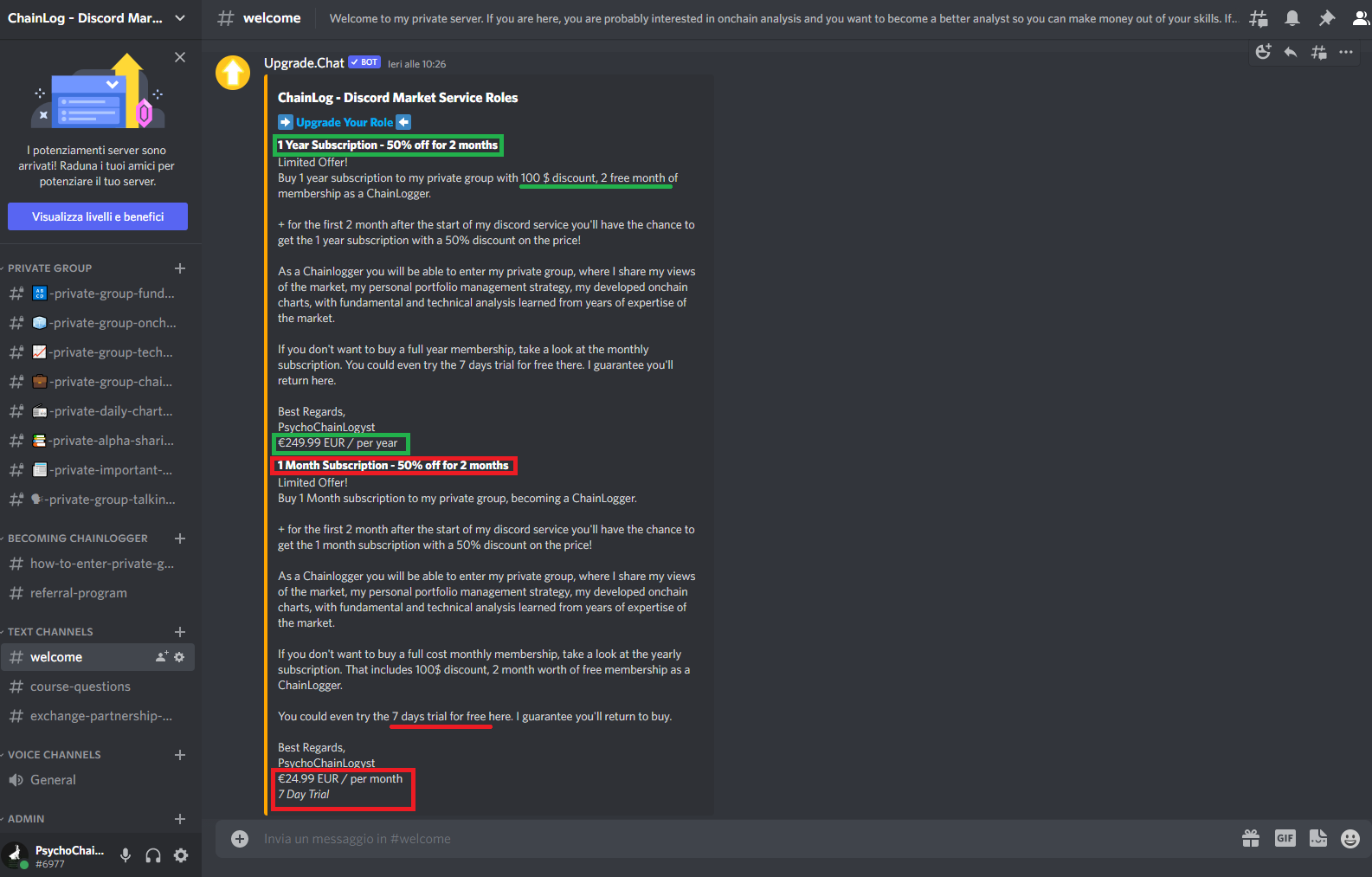Open pinned messages with the pin icon
This screenshot has height=877, width=1372.
pyautogui.click(x=1326, y=18)
